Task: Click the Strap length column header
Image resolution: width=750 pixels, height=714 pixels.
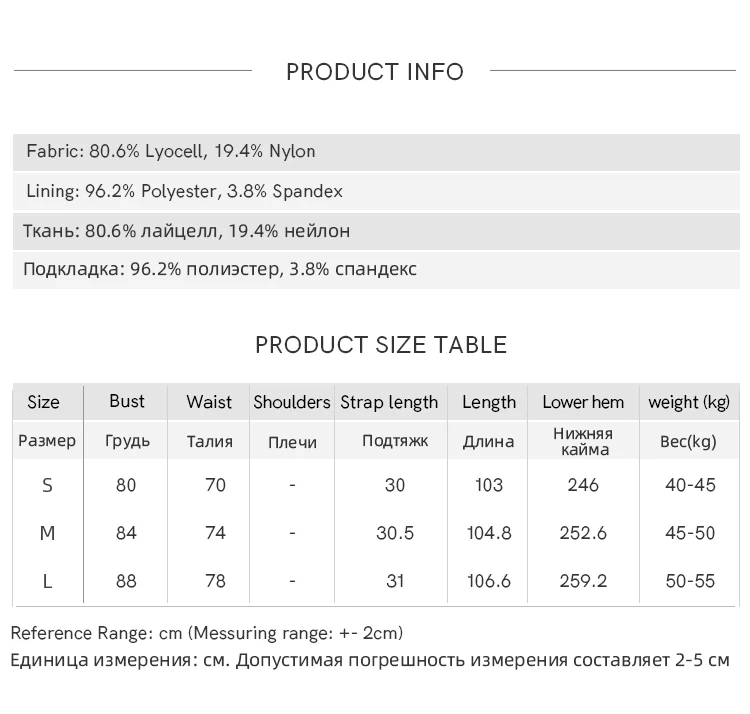Action: tap(389, 402)
